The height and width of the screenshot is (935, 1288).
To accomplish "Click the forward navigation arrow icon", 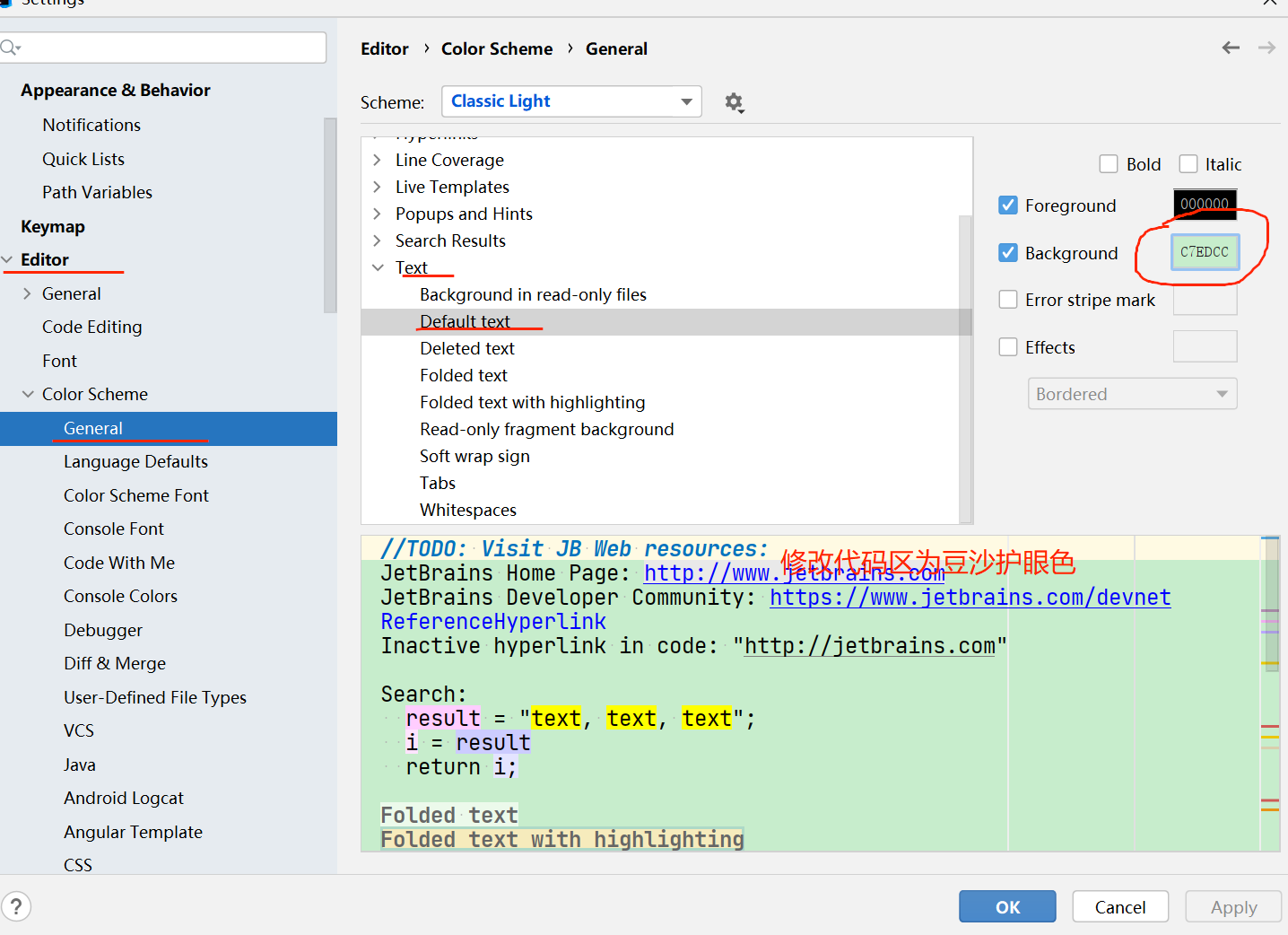I will coord(1266,48).
